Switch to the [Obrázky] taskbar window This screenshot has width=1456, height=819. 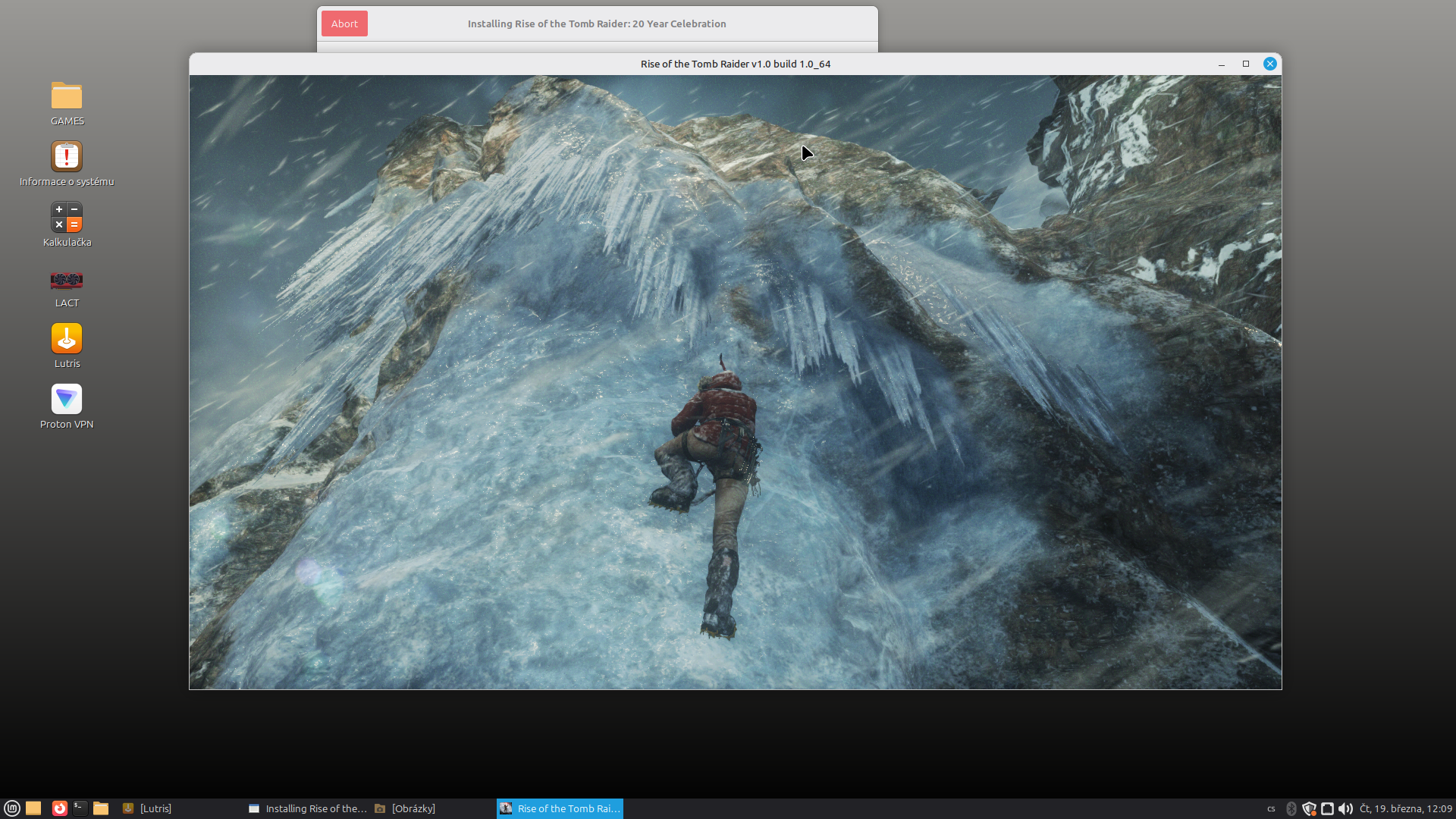[413, 808]
